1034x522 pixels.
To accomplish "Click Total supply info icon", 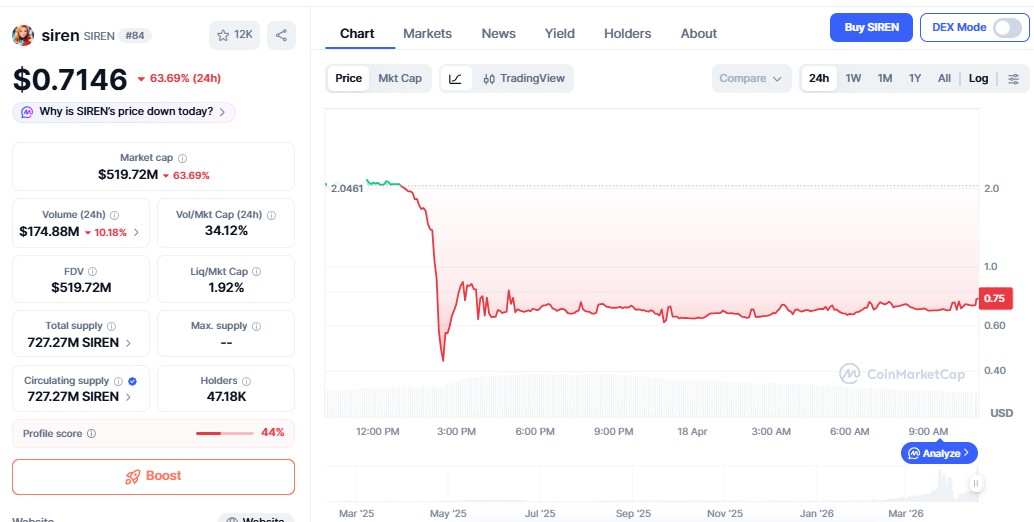I will point(111,326).
